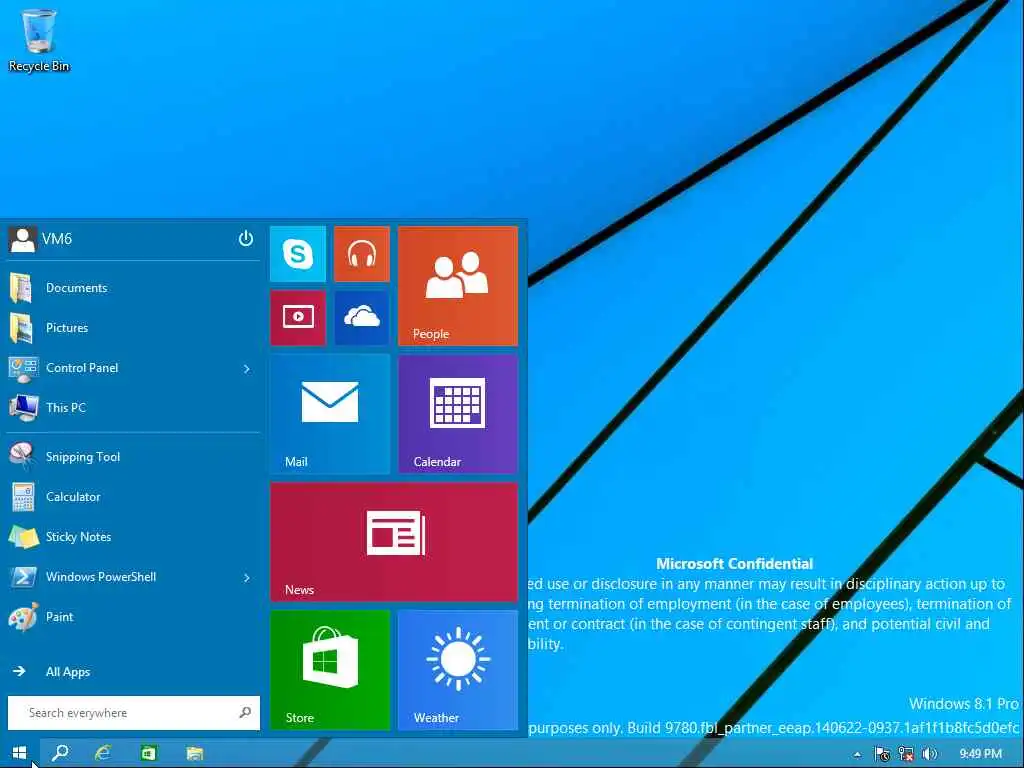The image size is (1024, 768).
Task: Launch Sticky Notes
Action: click(x=133, y=537)
